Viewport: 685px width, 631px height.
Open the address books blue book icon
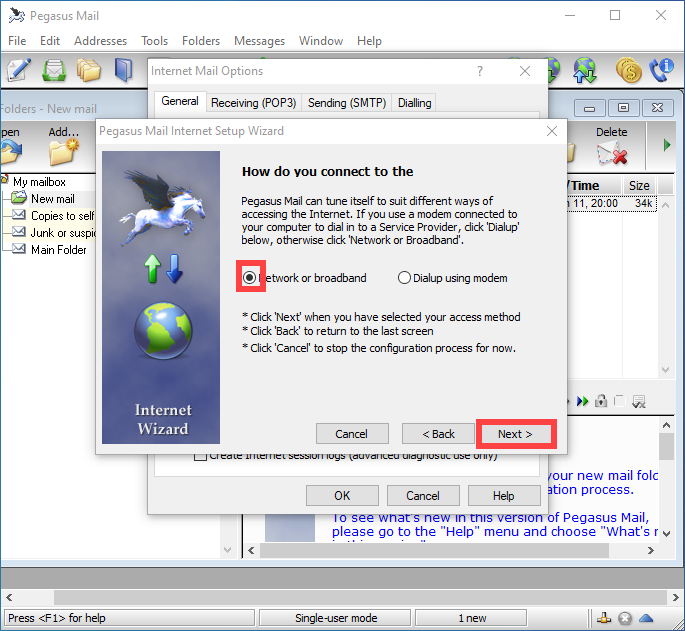pos(124,70)
